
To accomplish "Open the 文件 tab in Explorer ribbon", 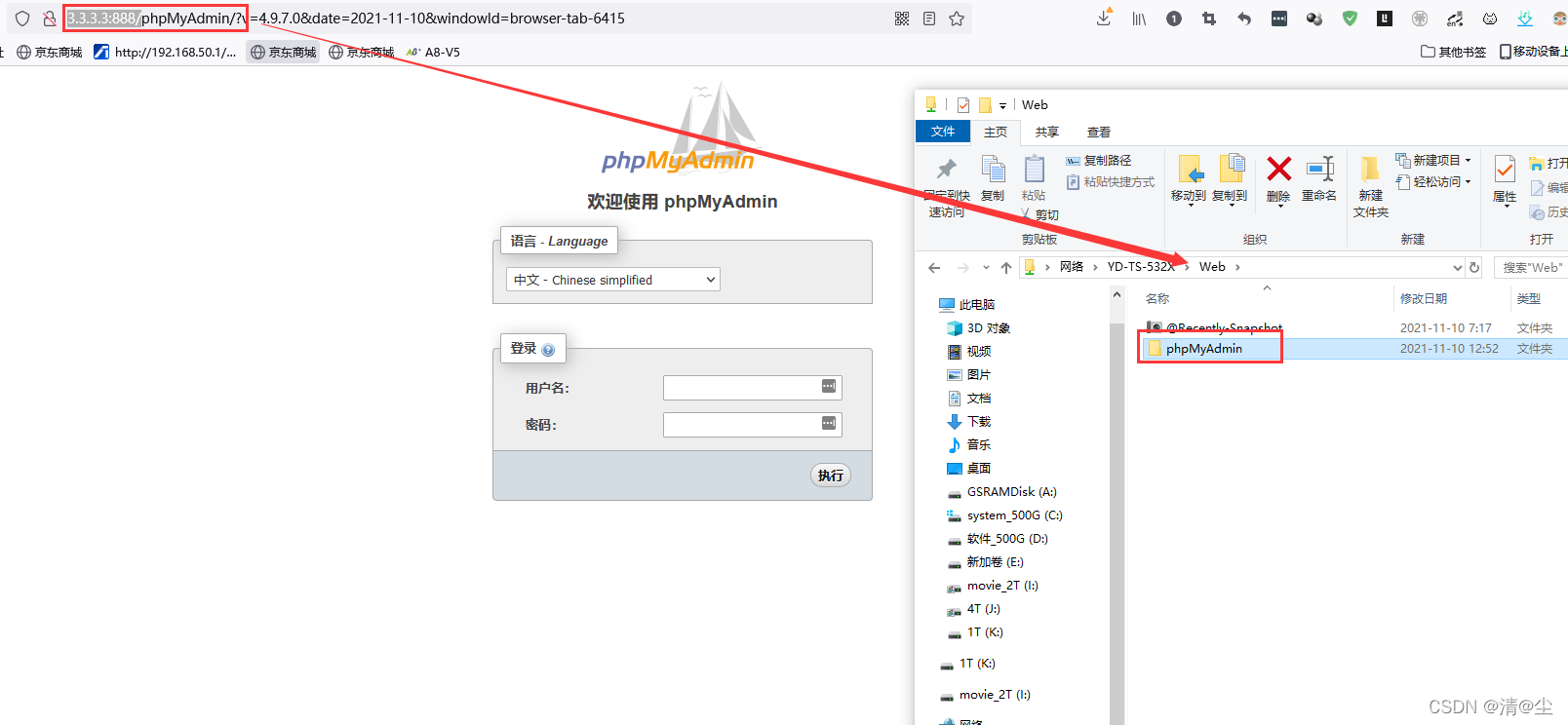I will (943, 132).
